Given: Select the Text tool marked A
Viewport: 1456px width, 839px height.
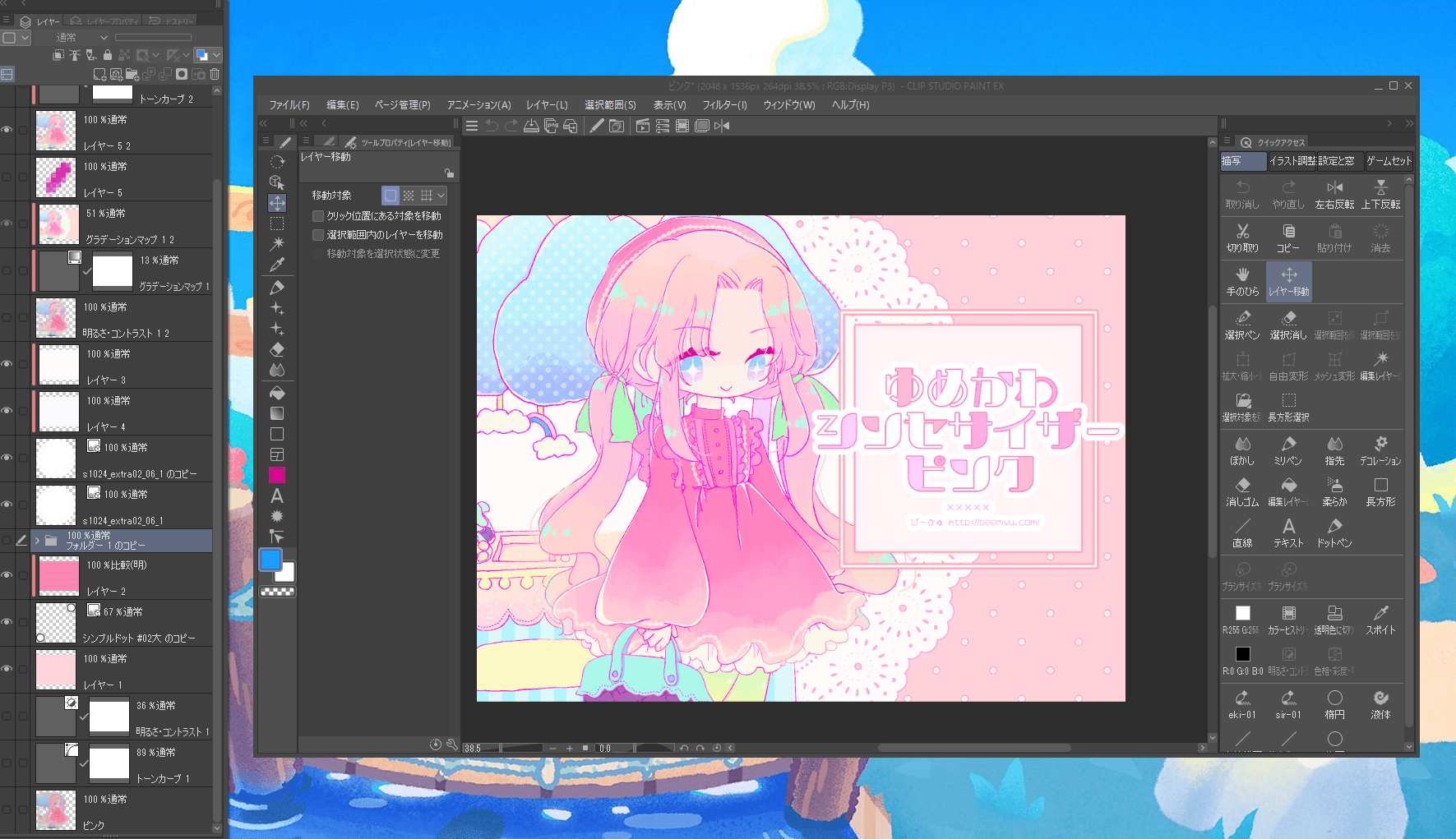Looking at the screenshot, I should (277, 496).
